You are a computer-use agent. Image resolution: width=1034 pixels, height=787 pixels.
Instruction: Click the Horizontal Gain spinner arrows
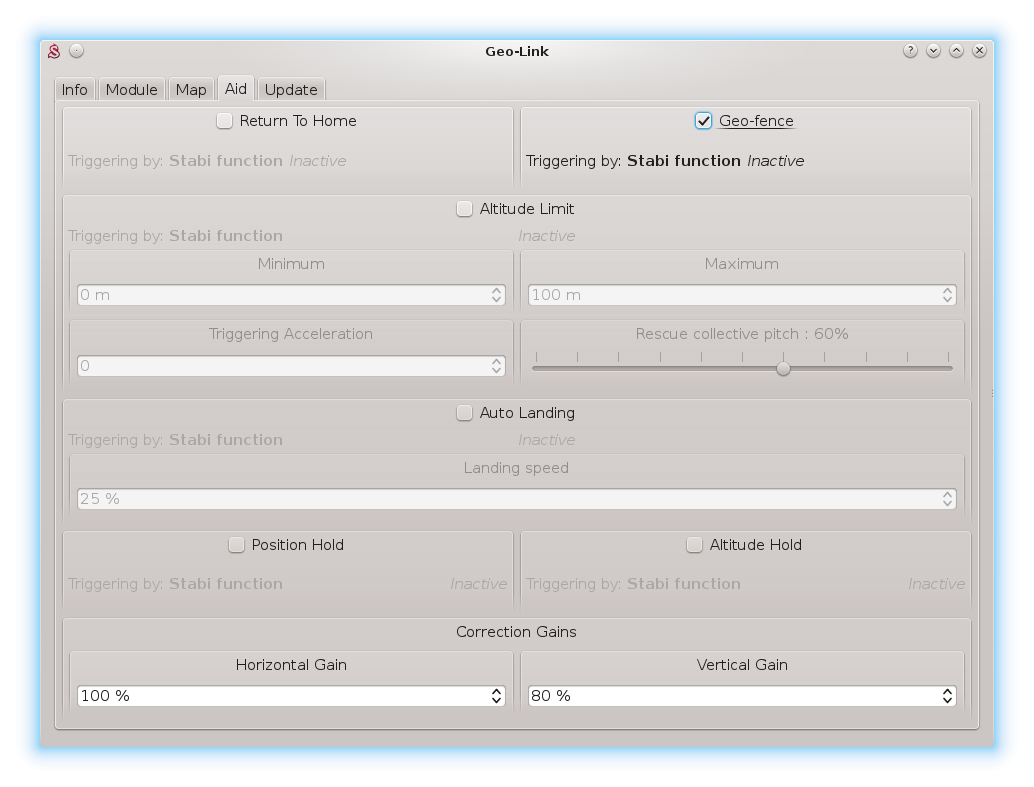coord(497,696)
